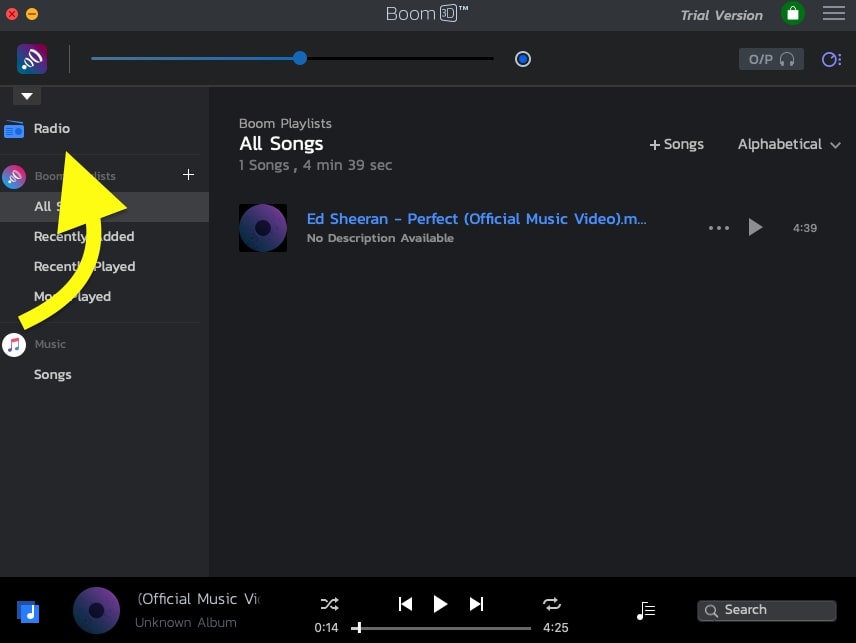Image resolution: width=856 pixels, height=643 pixels.
Task: Select Recently Played in the sidebar
Action: (85, 266)
